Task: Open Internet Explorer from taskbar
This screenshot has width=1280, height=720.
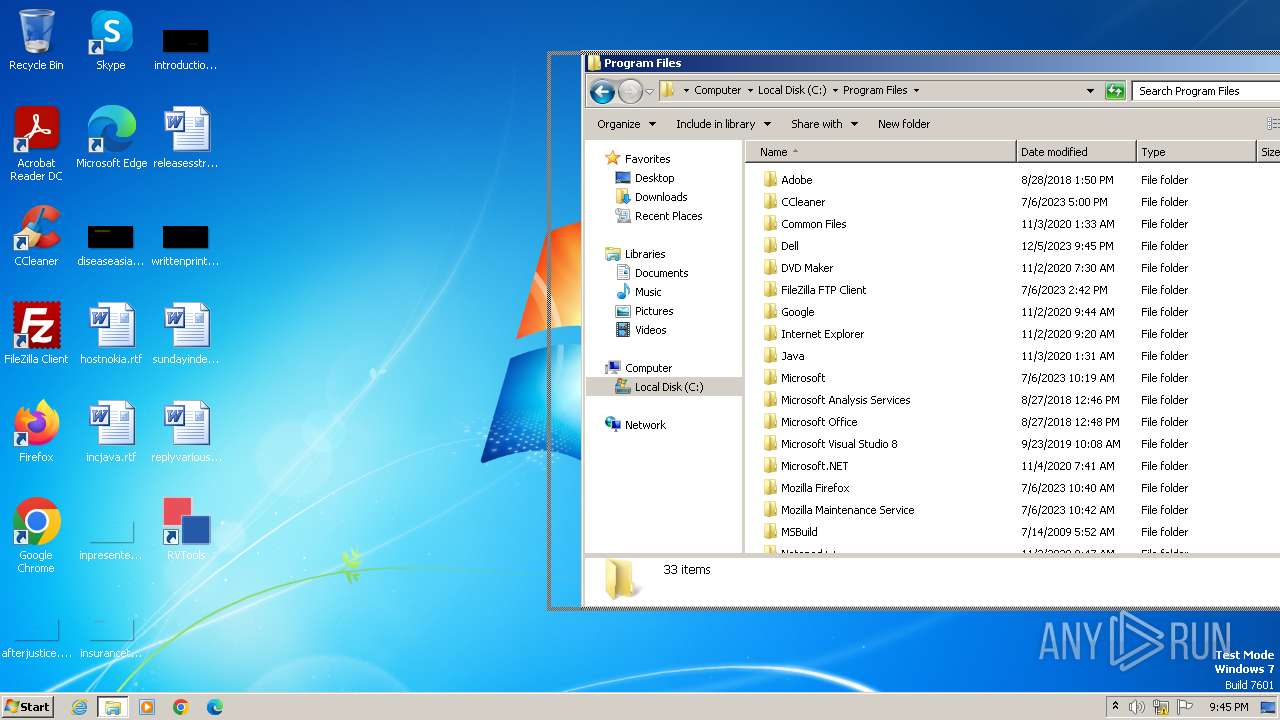Action: point(79,707)
